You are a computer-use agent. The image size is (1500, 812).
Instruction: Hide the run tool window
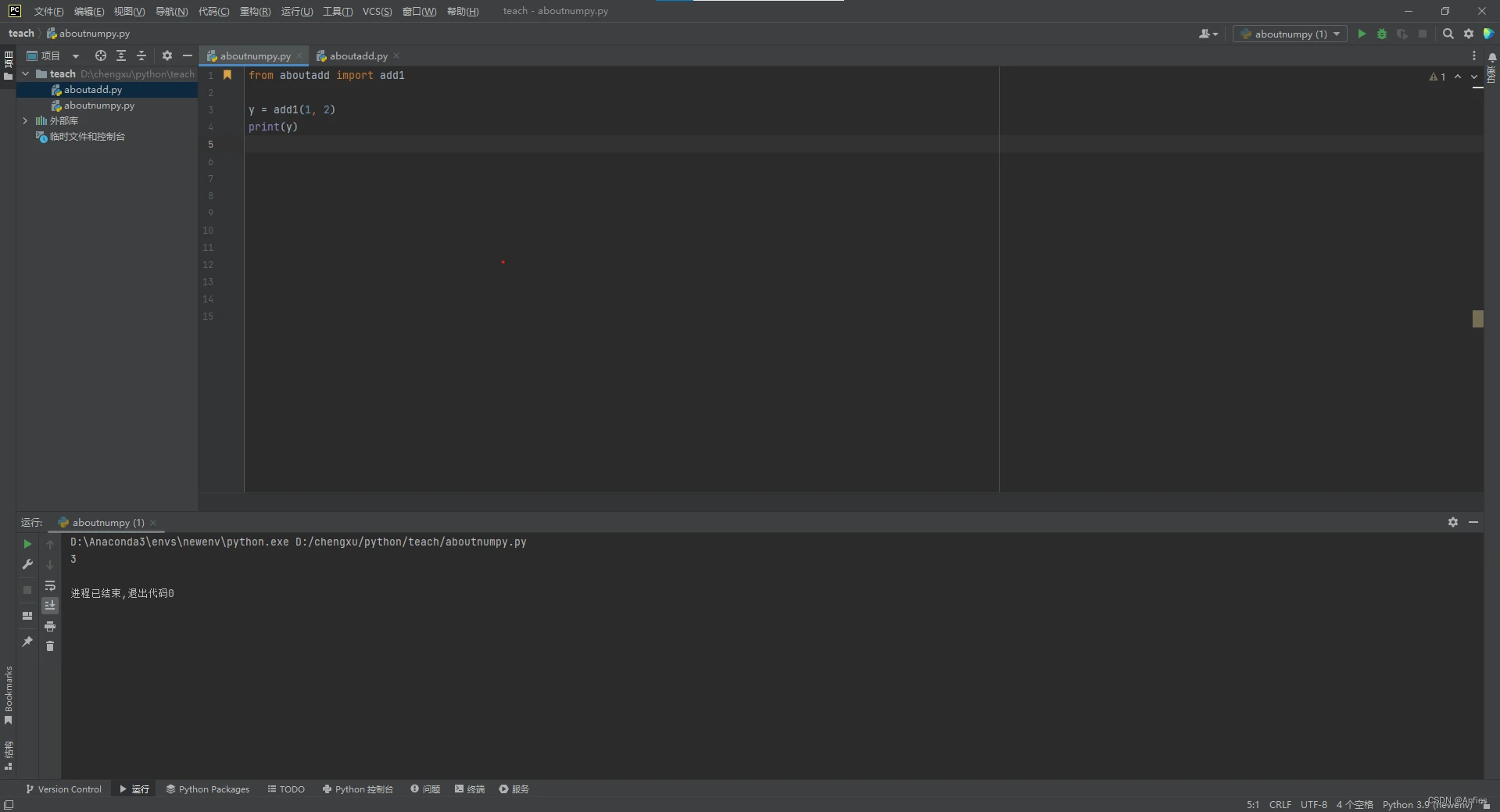tap(1473, 522)
